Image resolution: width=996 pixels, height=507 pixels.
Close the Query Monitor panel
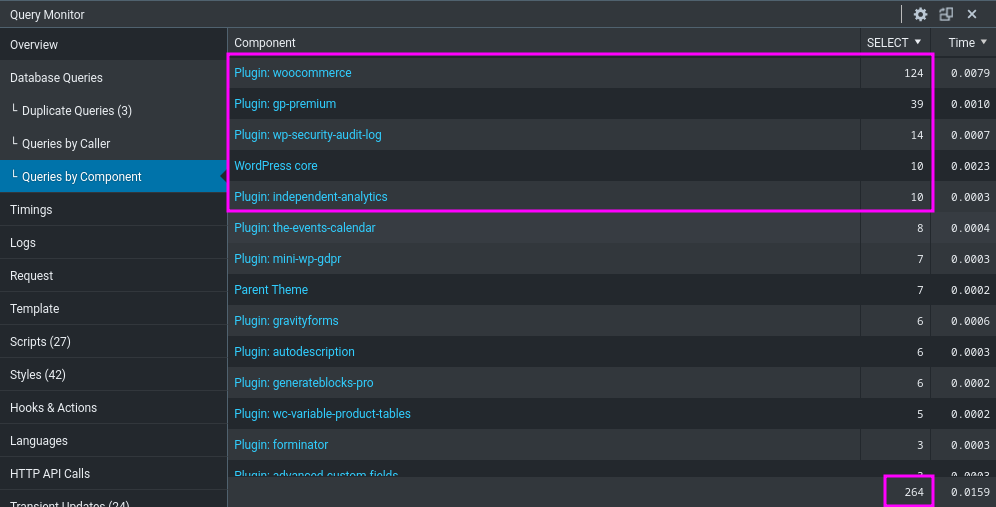[972, 14]
